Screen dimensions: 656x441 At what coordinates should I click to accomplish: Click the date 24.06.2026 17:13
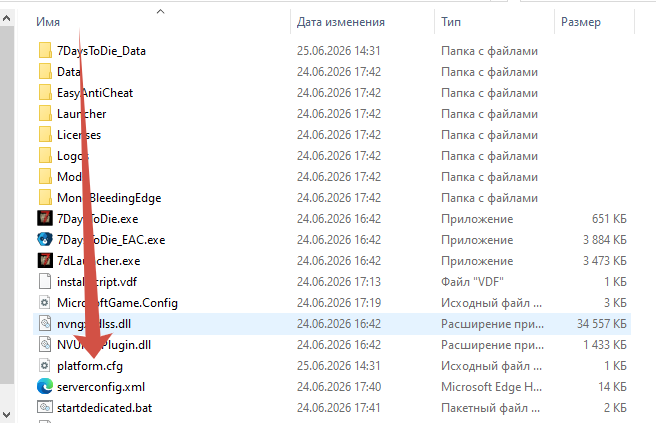(x=339, y=282)
